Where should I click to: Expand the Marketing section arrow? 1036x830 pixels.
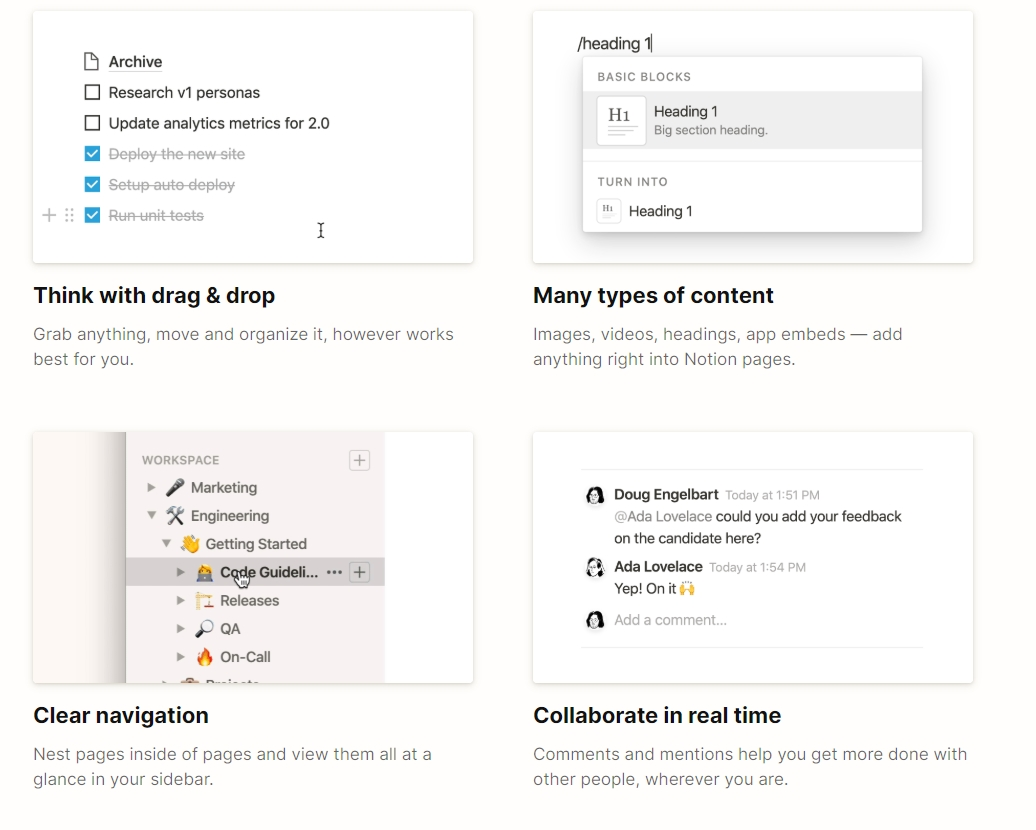click(x=152, y=489)
